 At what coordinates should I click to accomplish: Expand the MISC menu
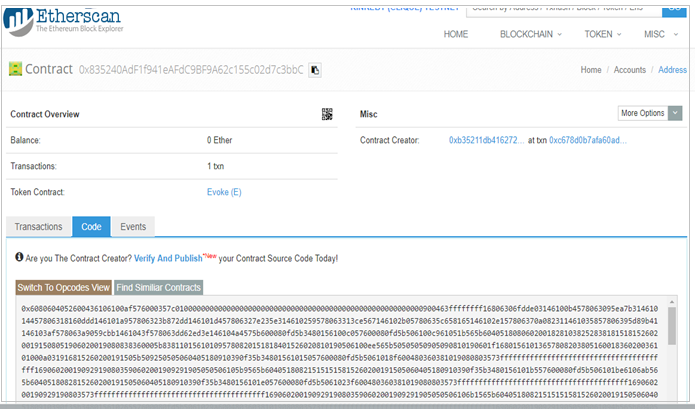tap(661, 34)
